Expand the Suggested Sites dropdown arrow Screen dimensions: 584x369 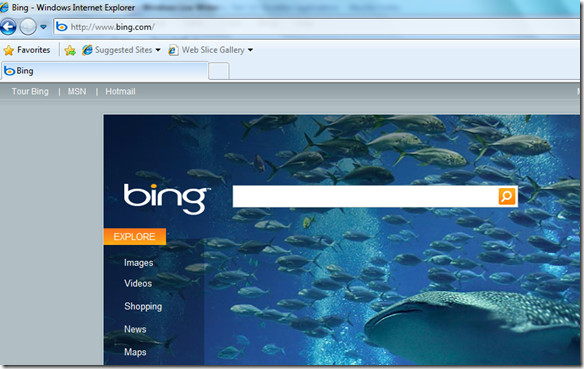[x=158, y=50]
